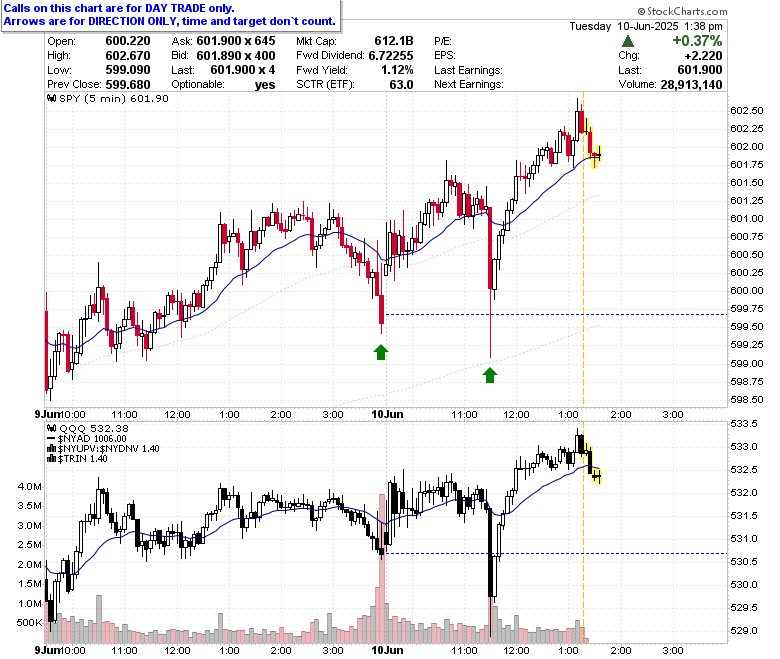Viewport: 780px width, 659px height.
Task: Select the $NYAD 1006.00 legend entry
Action: (92, 439)
